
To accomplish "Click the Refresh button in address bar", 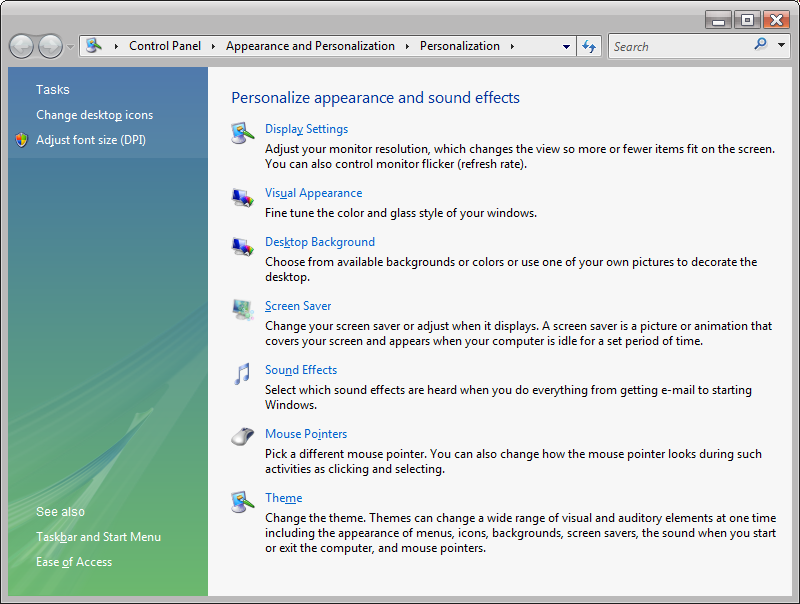I will 589,46.
